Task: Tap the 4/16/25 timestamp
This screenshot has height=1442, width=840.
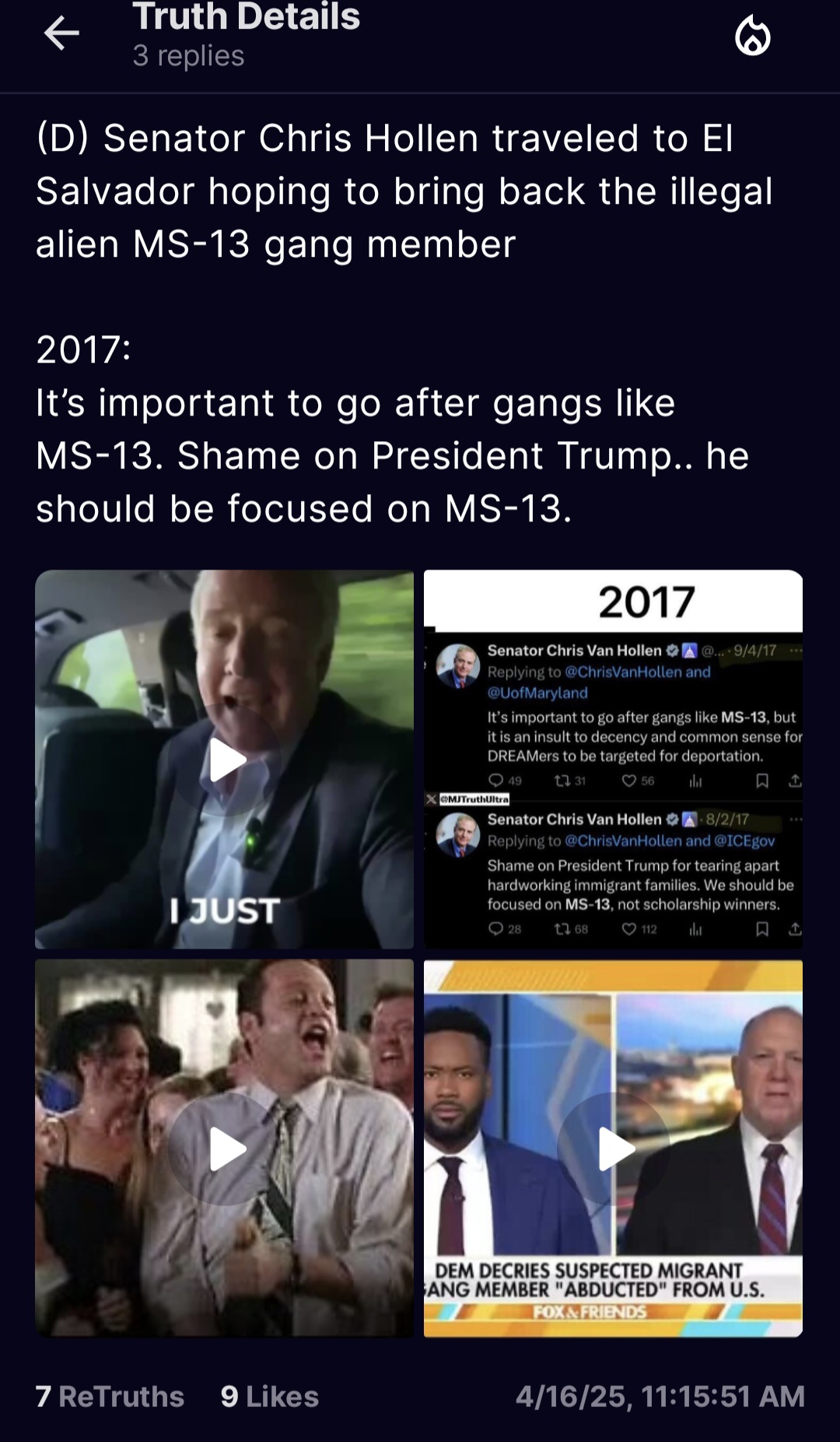Action: 660,1396
